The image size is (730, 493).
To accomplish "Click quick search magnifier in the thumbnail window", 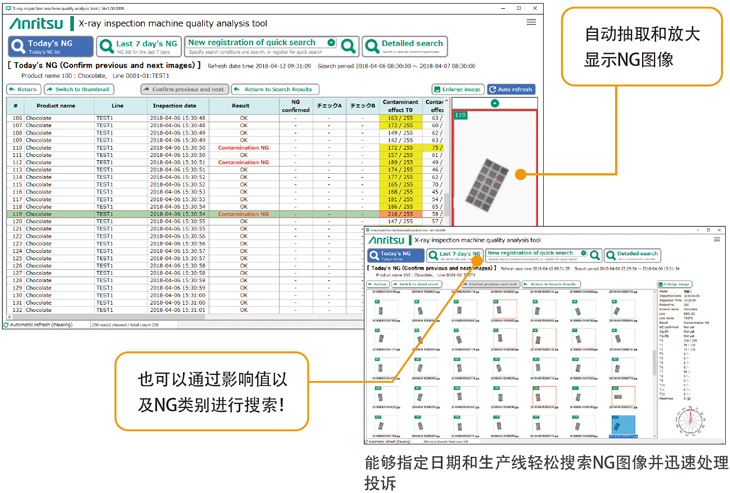I will 594,255.
